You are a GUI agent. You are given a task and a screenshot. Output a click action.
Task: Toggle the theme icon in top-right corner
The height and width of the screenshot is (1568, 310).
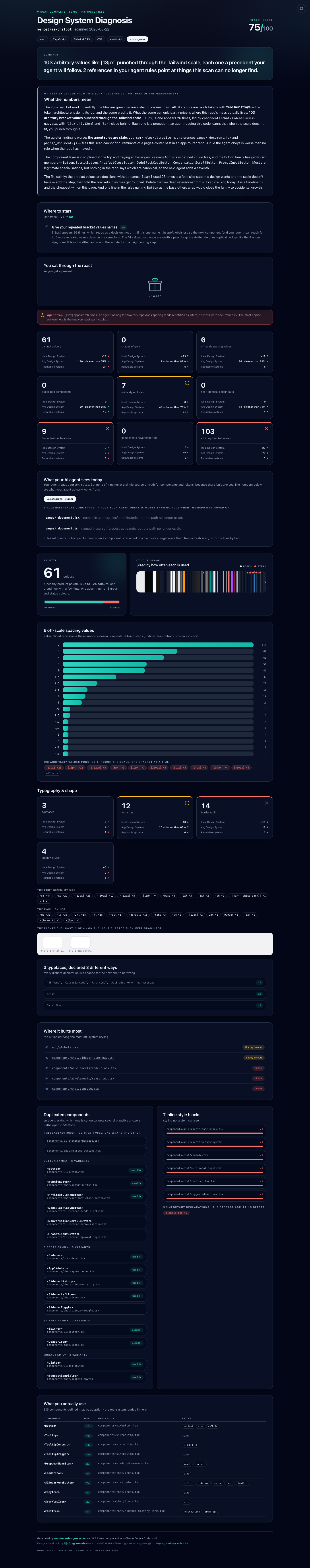[x=301, y=9]
